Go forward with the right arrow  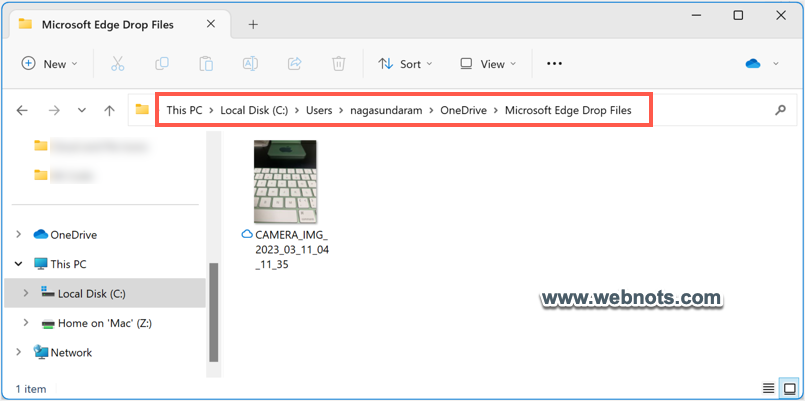54,110
